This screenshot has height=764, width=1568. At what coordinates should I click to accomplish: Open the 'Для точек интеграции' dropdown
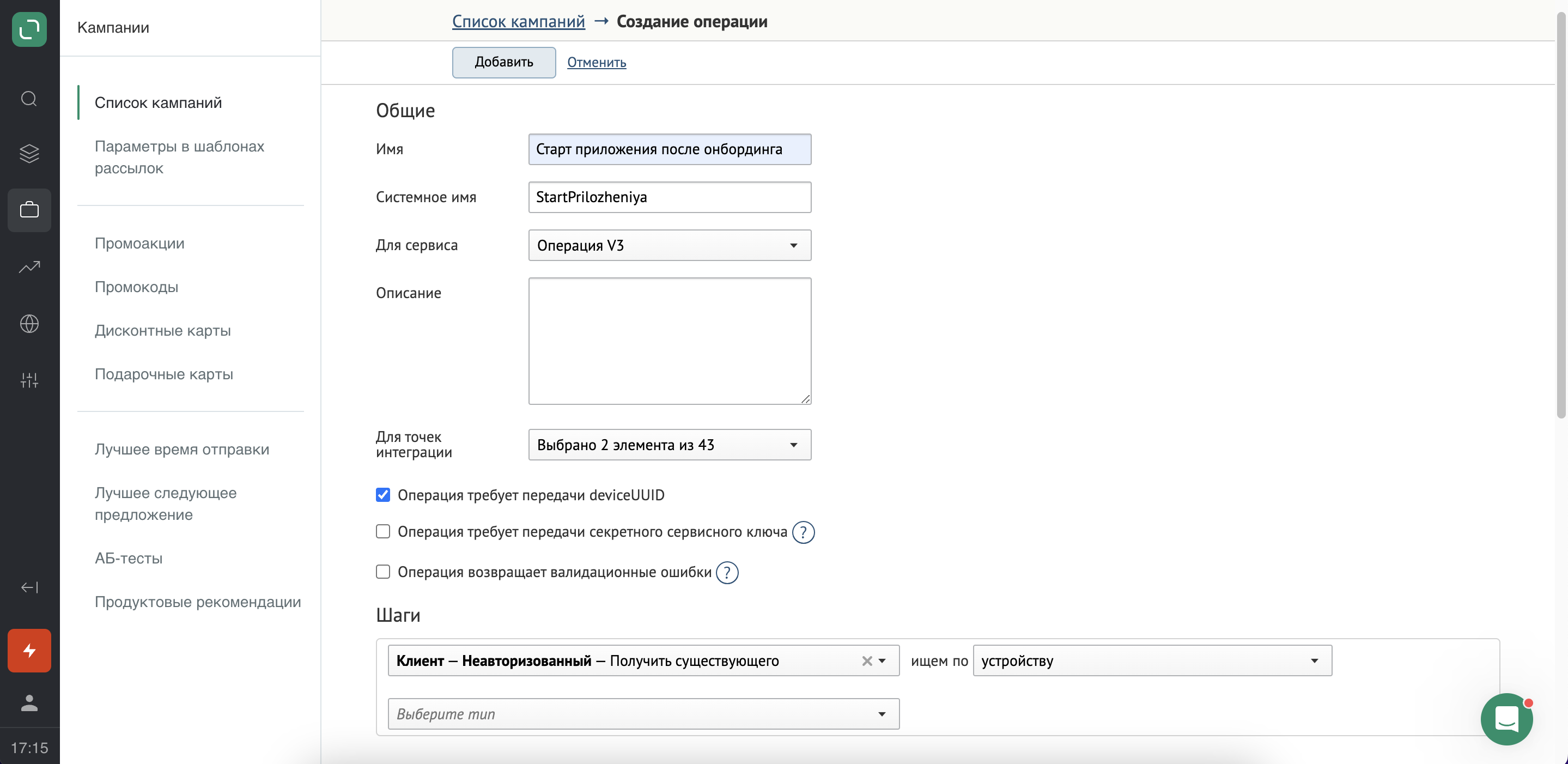670,445
